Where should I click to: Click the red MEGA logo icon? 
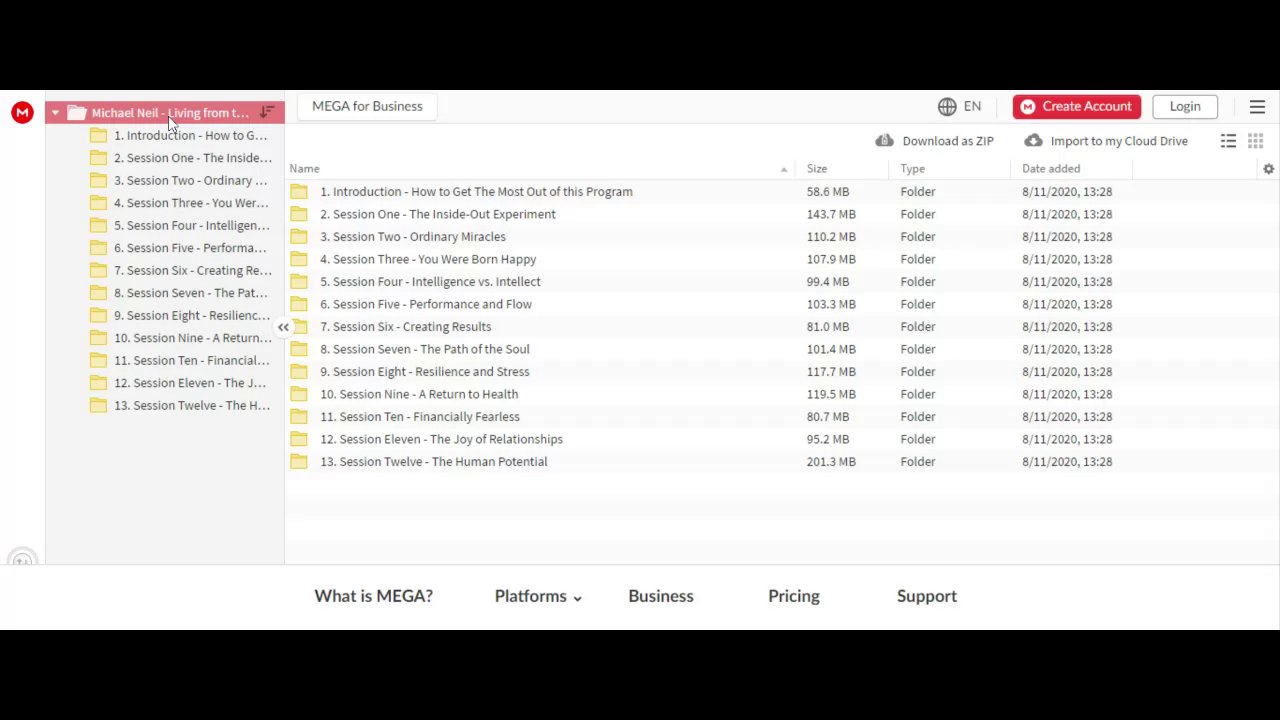click(22, 113)
